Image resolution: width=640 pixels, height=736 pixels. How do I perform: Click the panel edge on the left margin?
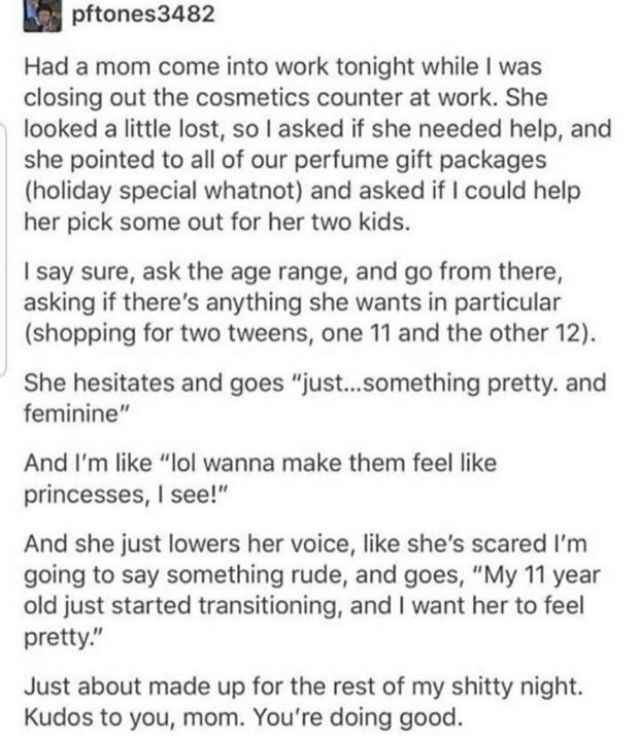click(3, 250)
